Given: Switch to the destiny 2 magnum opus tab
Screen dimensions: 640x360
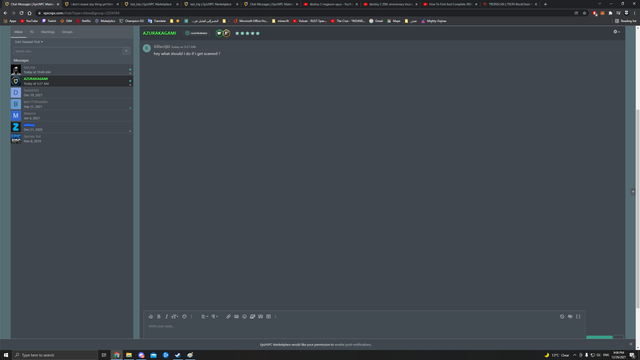Looking at the screenshot, I should tap(330, 4).
